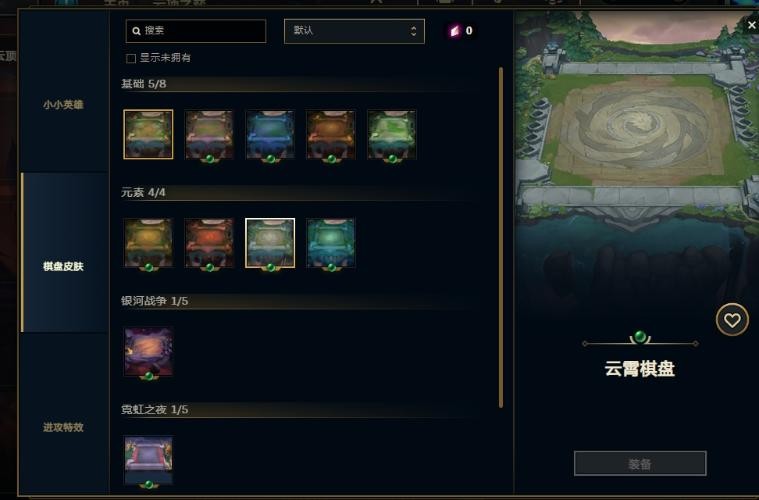759x500 pixels.
Task: Select the purple 银河战争 board skin
Action: pyautogui.click(x=148, y=352)
